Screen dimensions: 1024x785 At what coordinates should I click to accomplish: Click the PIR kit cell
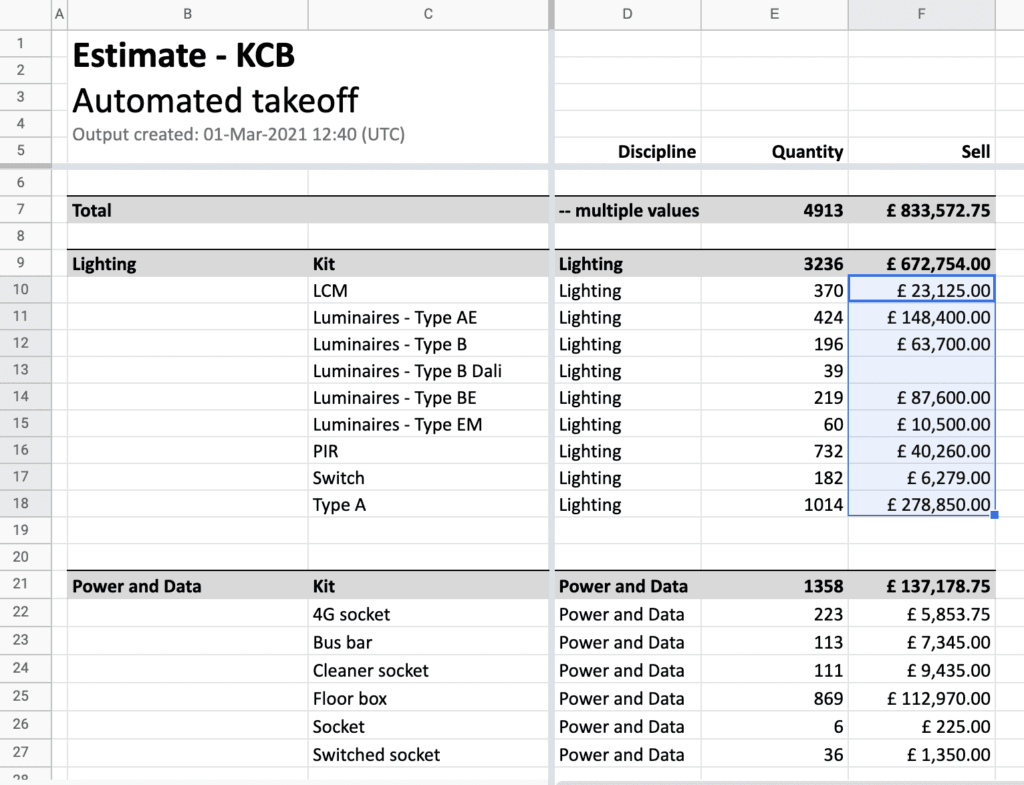pyautogui.click(x=428, y=451)
